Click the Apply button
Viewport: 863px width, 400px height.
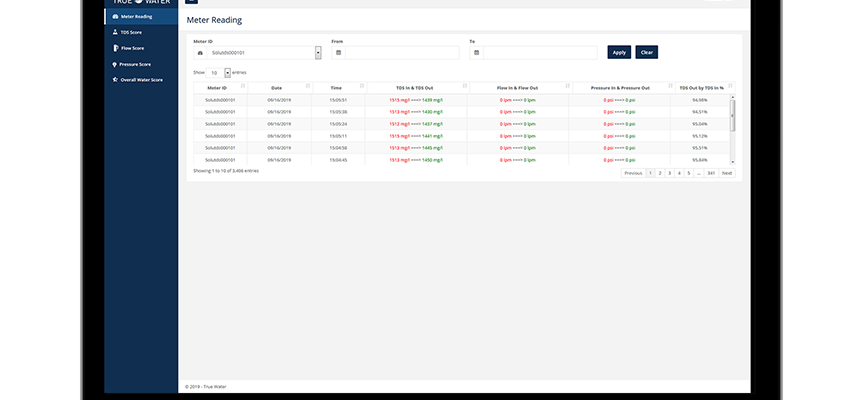point(619,52)
